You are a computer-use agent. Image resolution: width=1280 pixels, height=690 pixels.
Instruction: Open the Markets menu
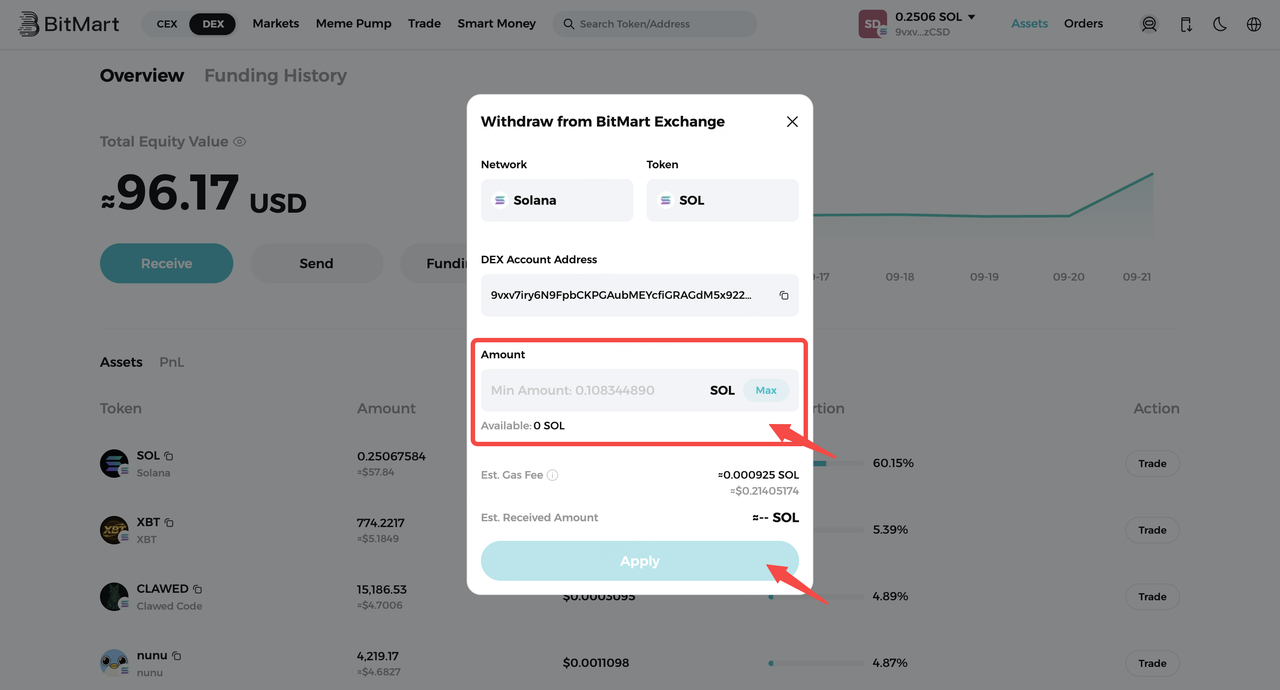(276, 23)
